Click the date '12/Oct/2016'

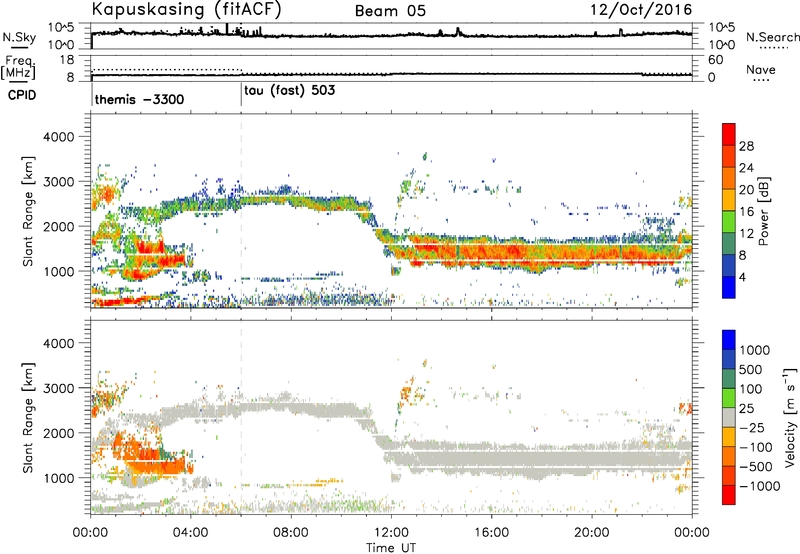tap(641, 10)
